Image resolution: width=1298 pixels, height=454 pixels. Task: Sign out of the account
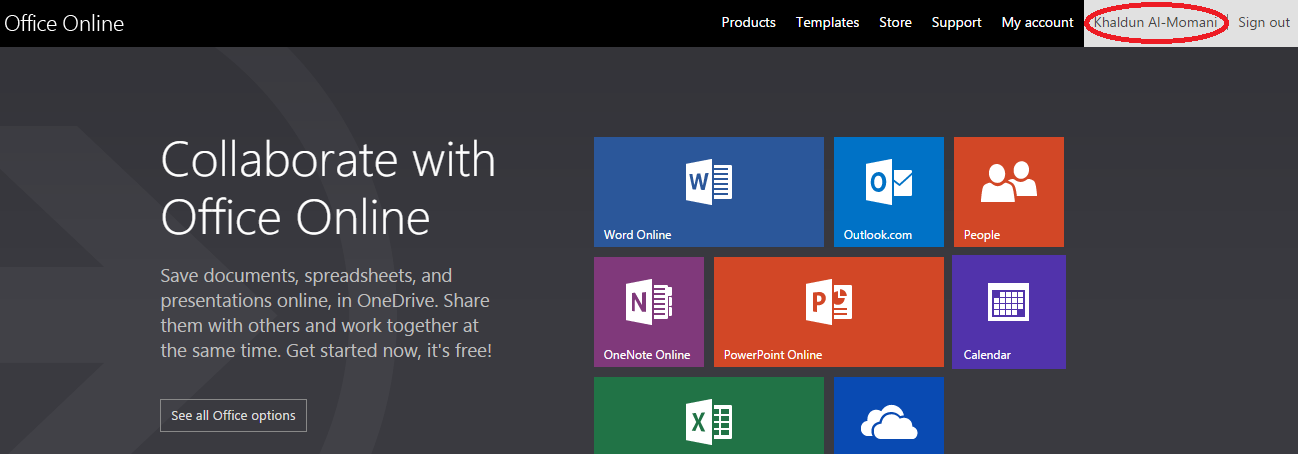click(x=1264, y=22)
